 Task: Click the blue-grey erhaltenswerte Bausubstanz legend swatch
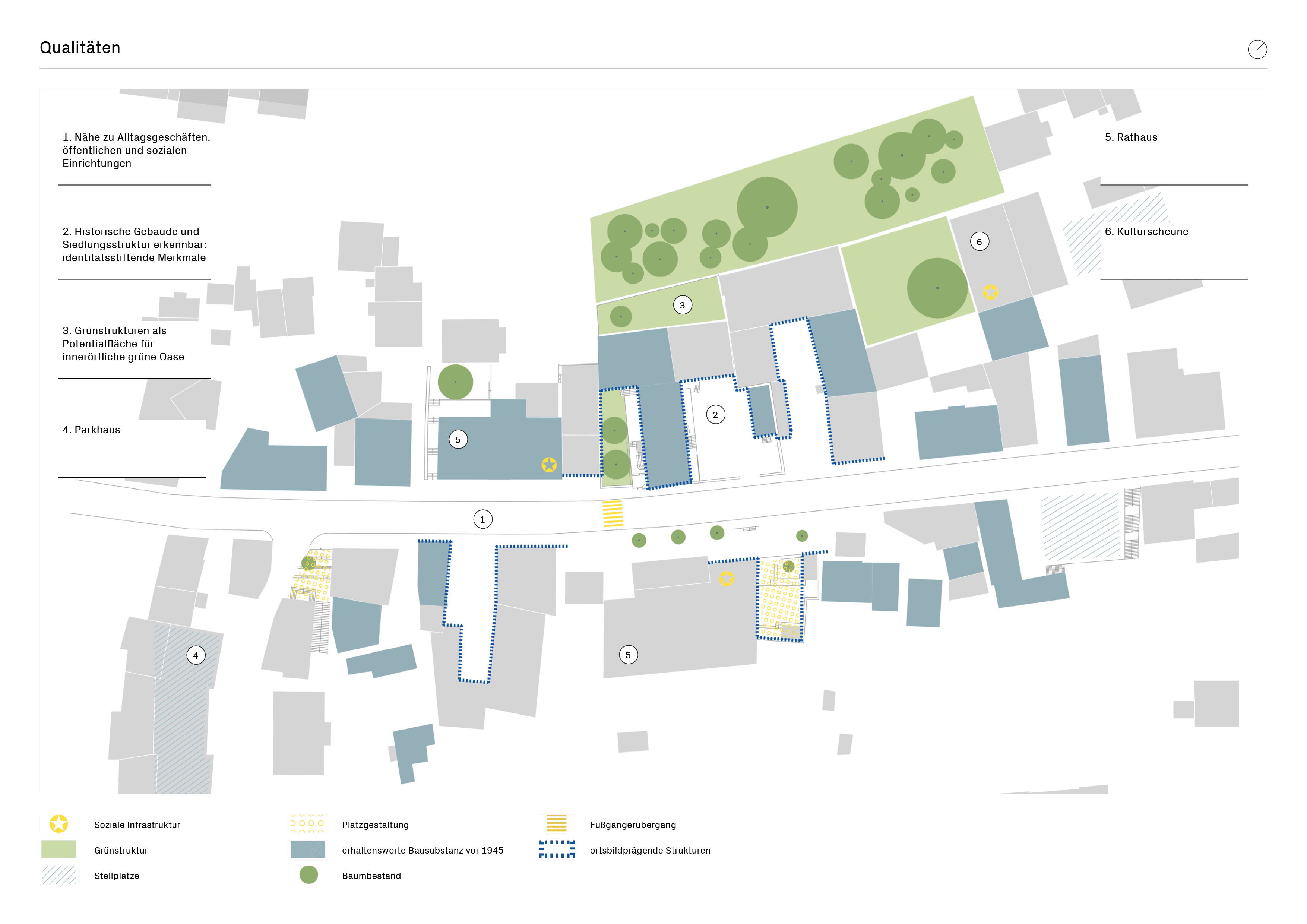308,849
